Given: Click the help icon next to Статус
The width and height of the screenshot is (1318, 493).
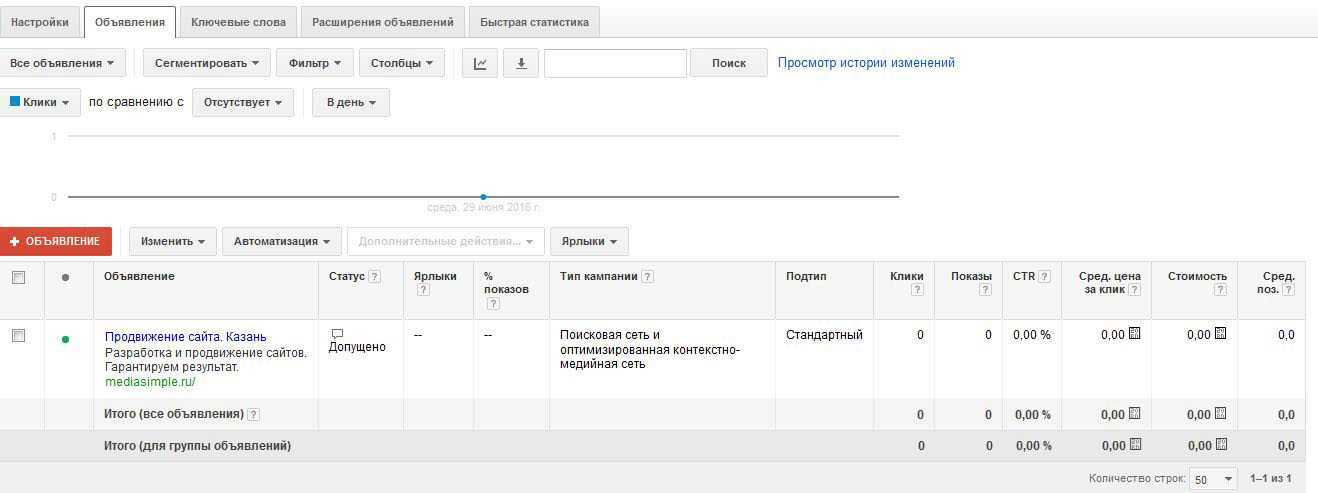Looking at the screenshot, I should [374, 277].
